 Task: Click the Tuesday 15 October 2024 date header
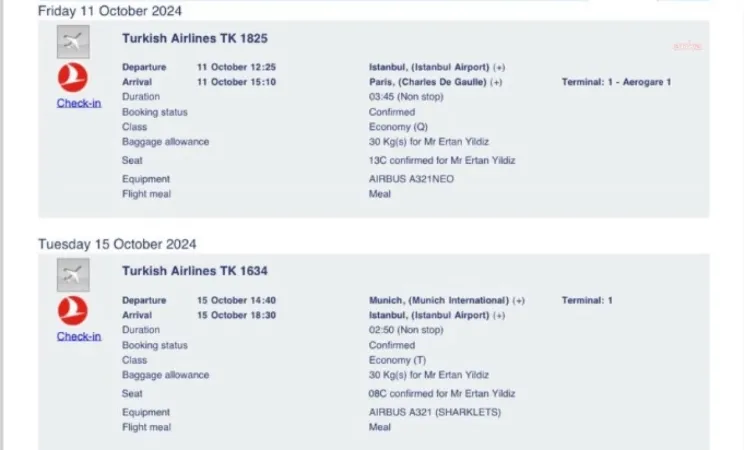(117, 244)
